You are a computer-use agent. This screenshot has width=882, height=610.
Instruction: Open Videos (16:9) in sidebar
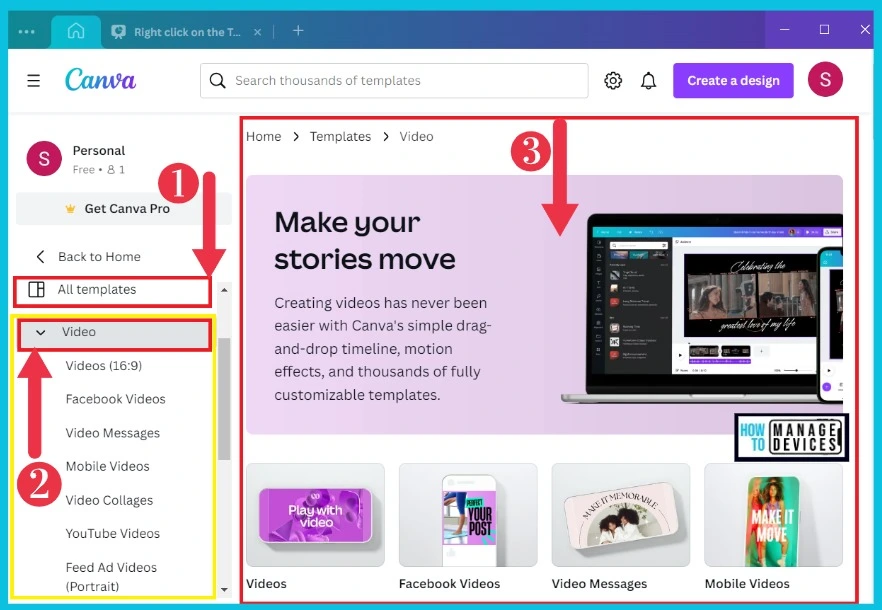[104, 366]
